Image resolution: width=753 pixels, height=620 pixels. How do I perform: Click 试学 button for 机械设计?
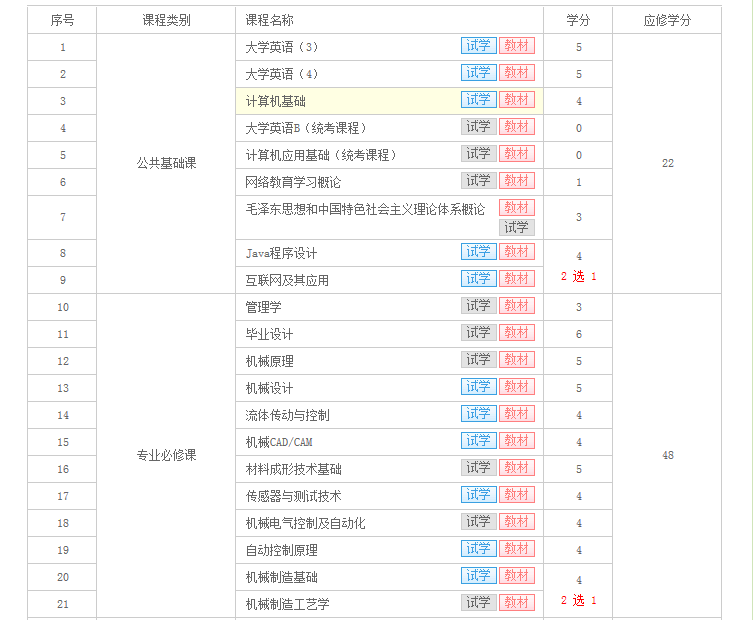click(478, 387)
